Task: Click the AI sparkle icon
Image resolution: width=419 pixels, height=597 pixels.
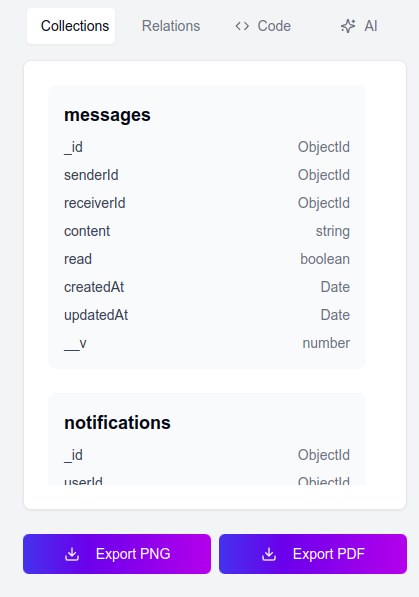Action: pos(348,26)
